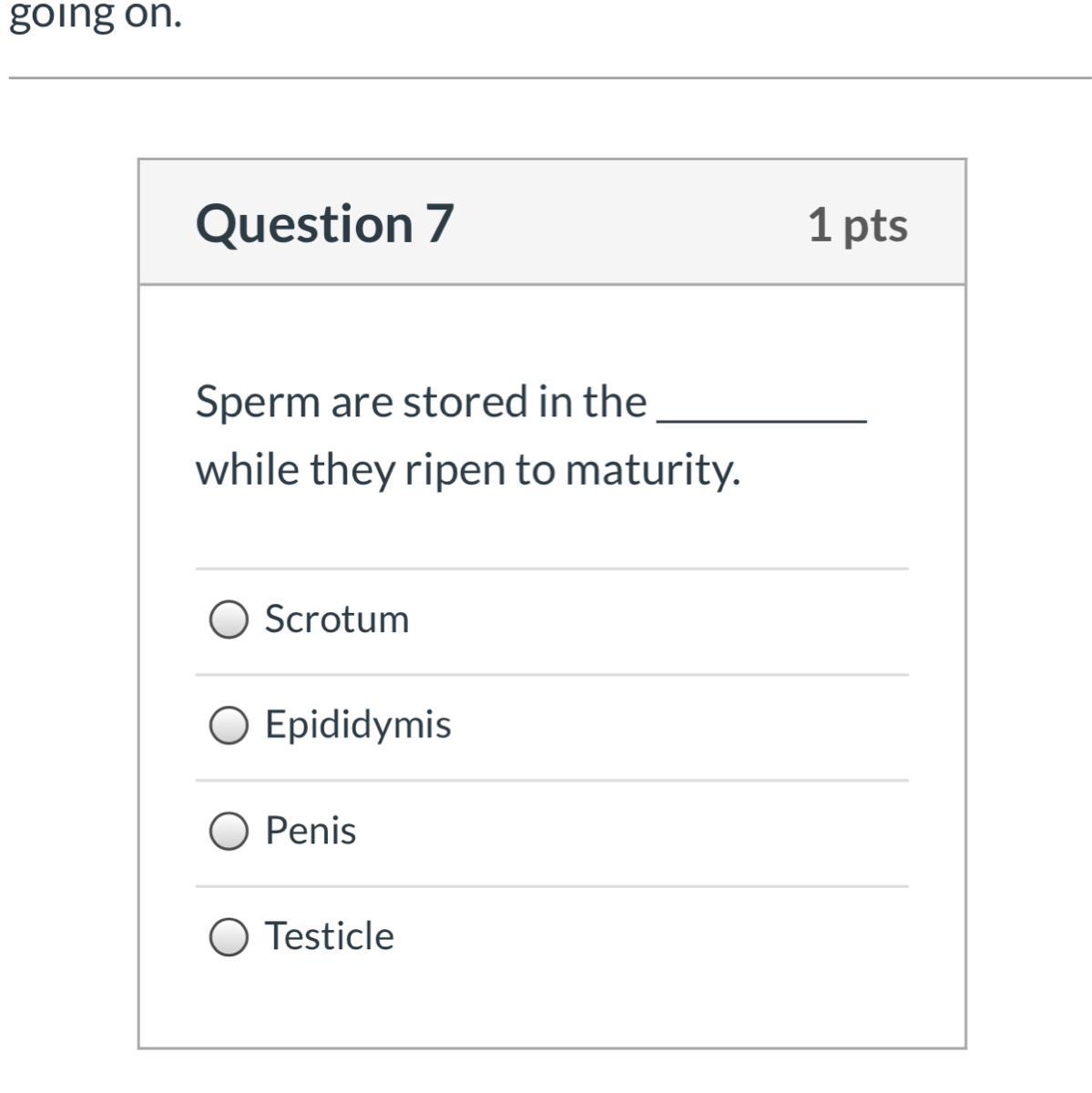Click the "Testicle" answer label text
The height and width of the screenshot is (1093, 1092).
330,936
